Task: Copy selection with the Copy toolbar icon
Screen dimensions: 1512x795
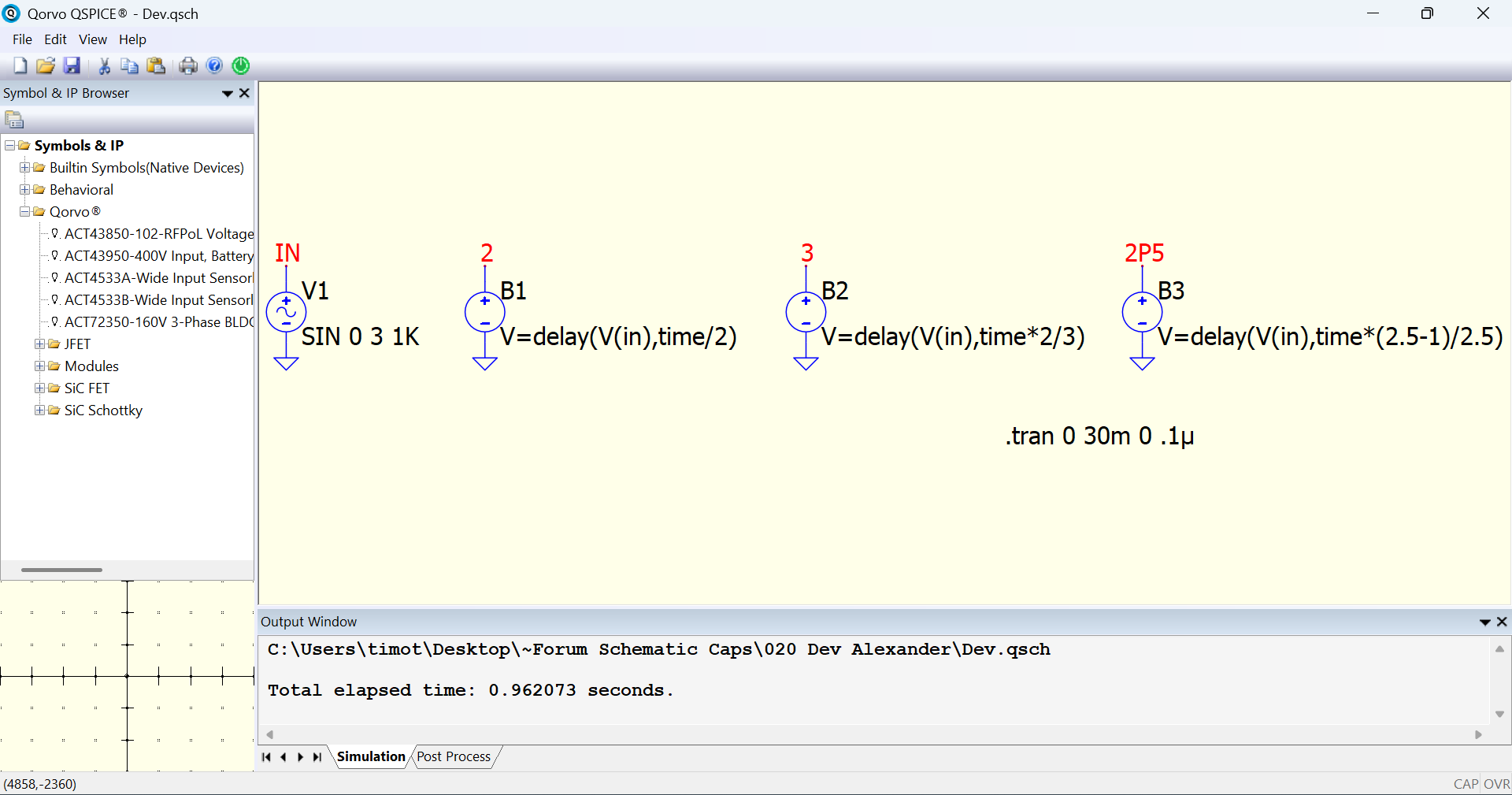Action: tap(129, 65)
